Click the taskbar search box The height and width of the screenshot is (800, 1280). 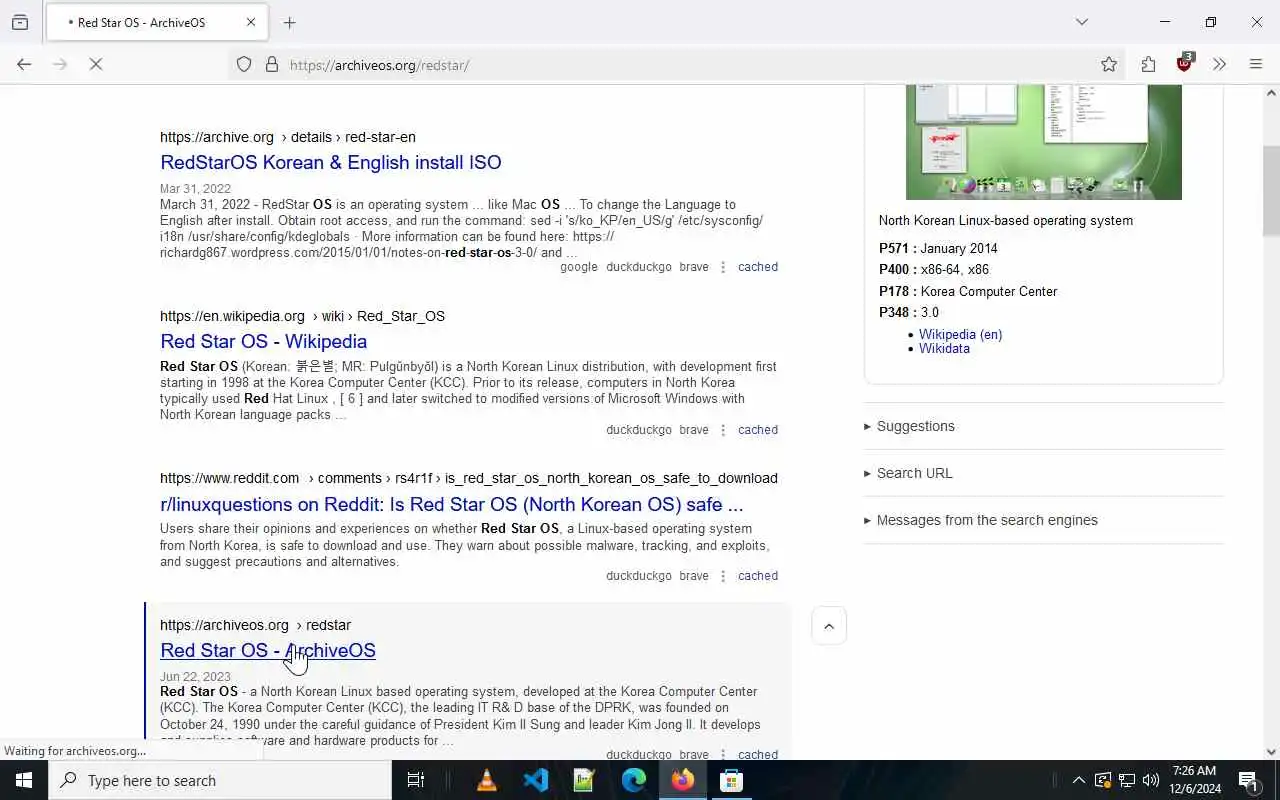tap(220, 780)
